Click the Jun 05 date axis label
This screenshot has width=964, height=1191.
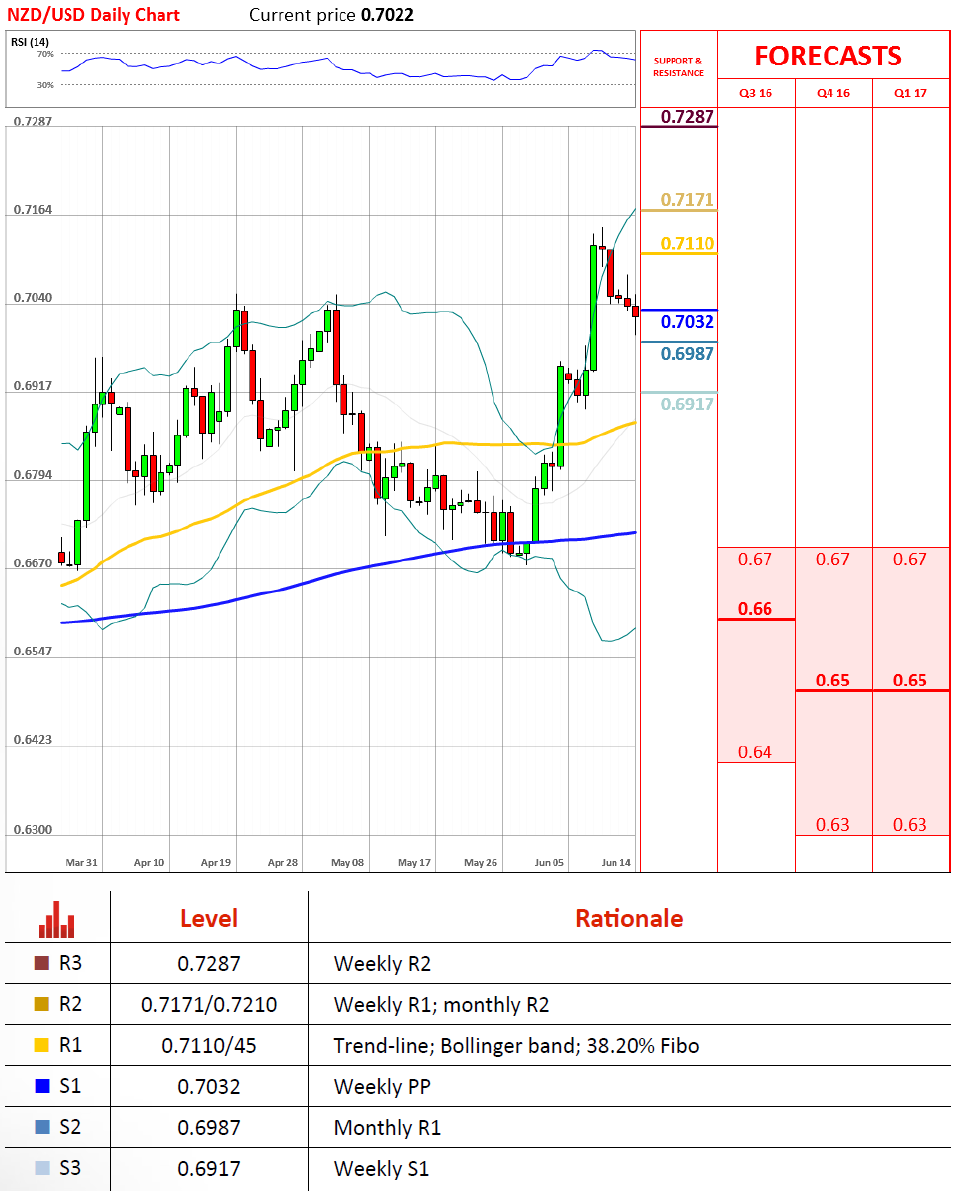[x=549, y=863]
